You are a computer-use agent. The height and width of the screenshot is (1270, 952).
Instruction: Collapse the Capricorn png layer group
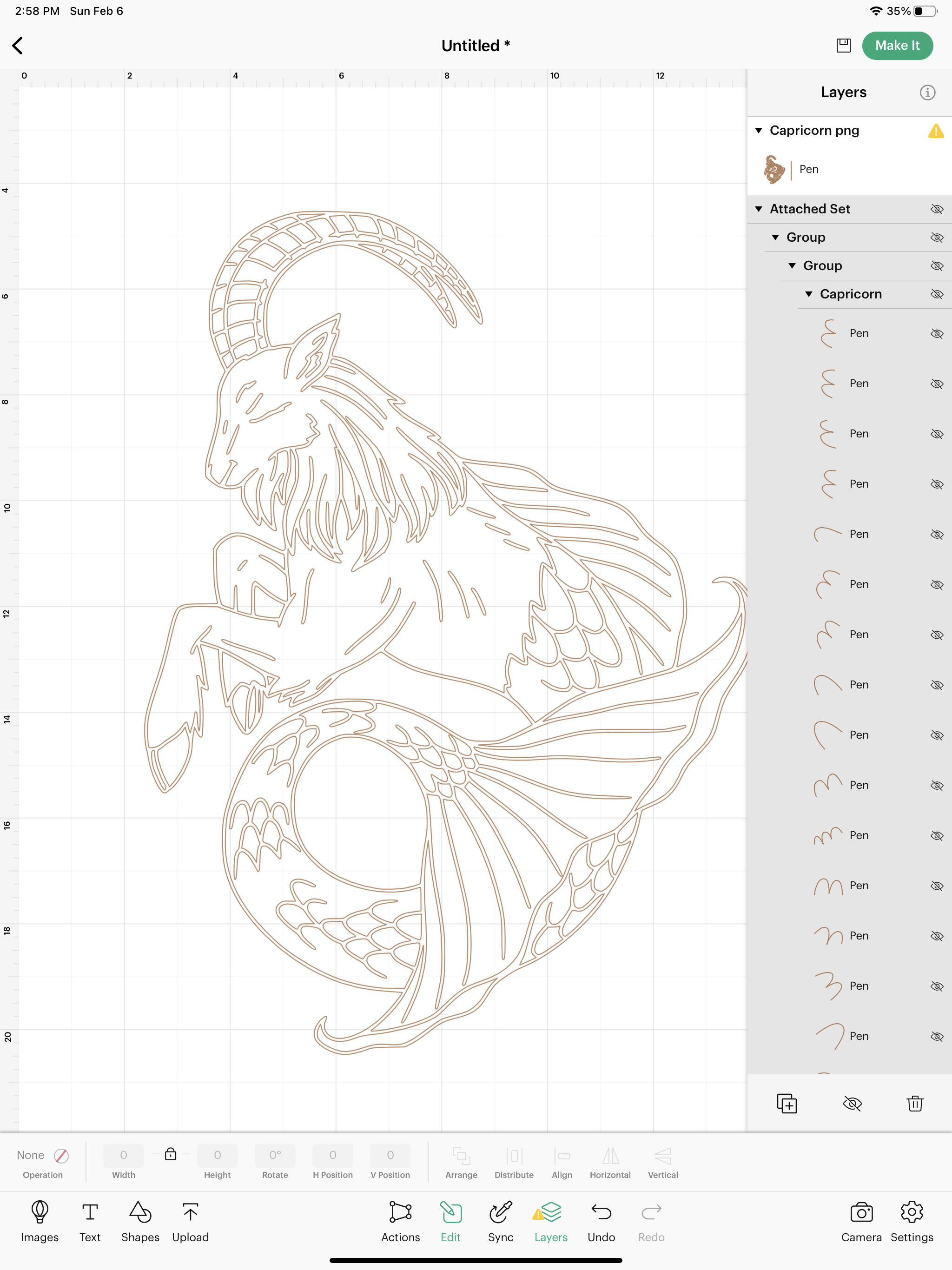pos(759,130)
